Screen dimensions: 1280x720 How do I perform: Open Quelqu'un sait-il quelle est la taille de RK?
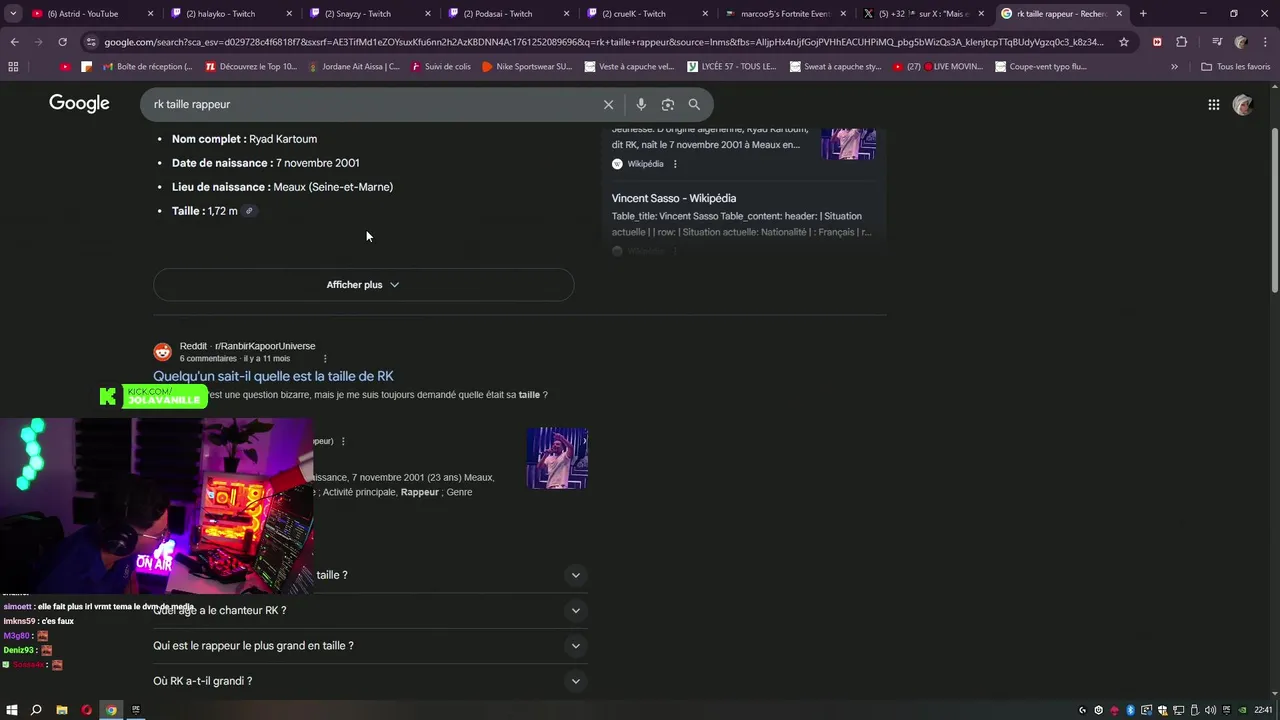click(273, 376)
